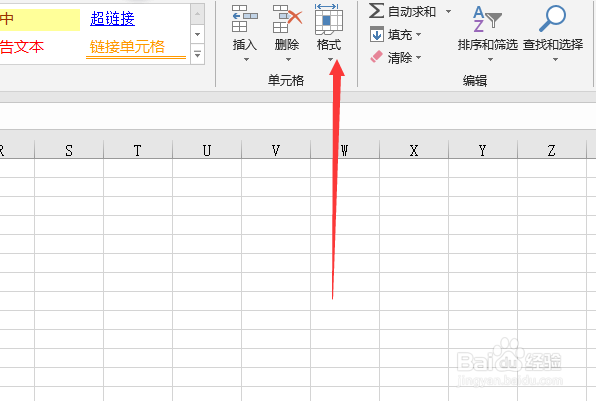Open the dropdown arrow under 删除

[288, 59]
